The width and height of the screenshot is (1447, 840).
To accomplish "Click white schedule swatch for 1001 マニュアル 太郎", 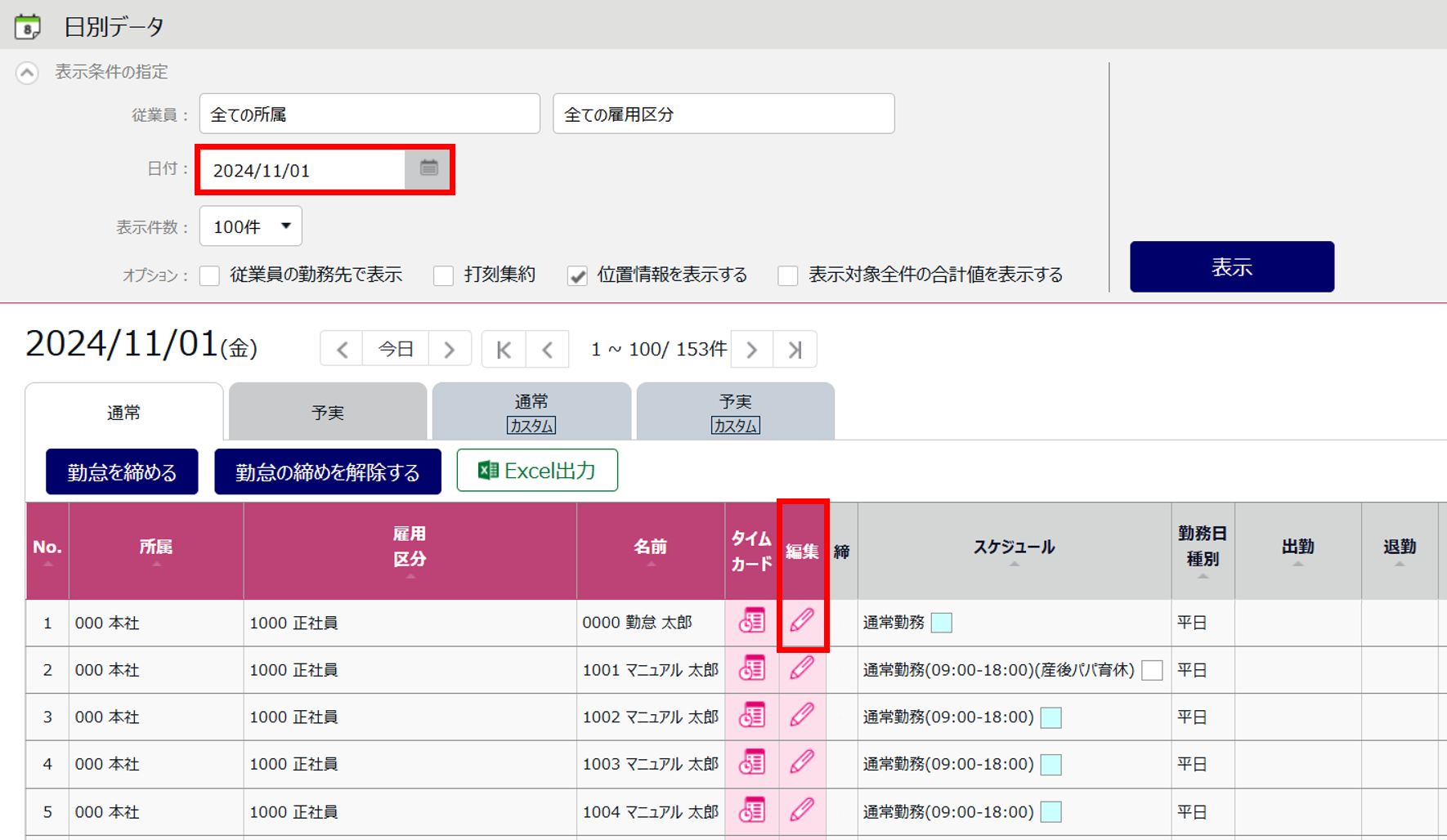I will click(1152, 670).
